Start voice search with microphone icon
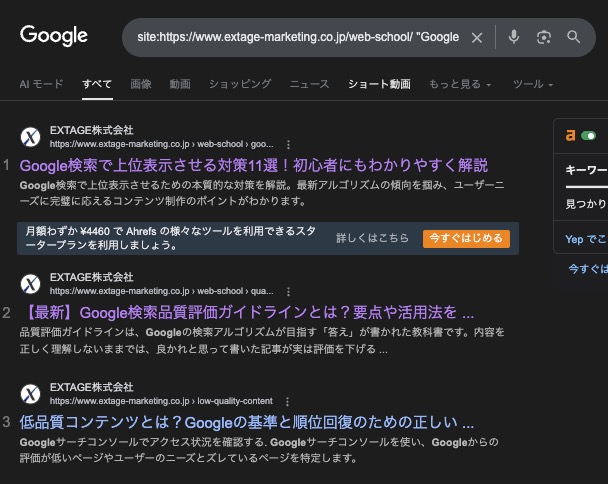608x484 pixels. pyautogui.click(x=514, y=37)
